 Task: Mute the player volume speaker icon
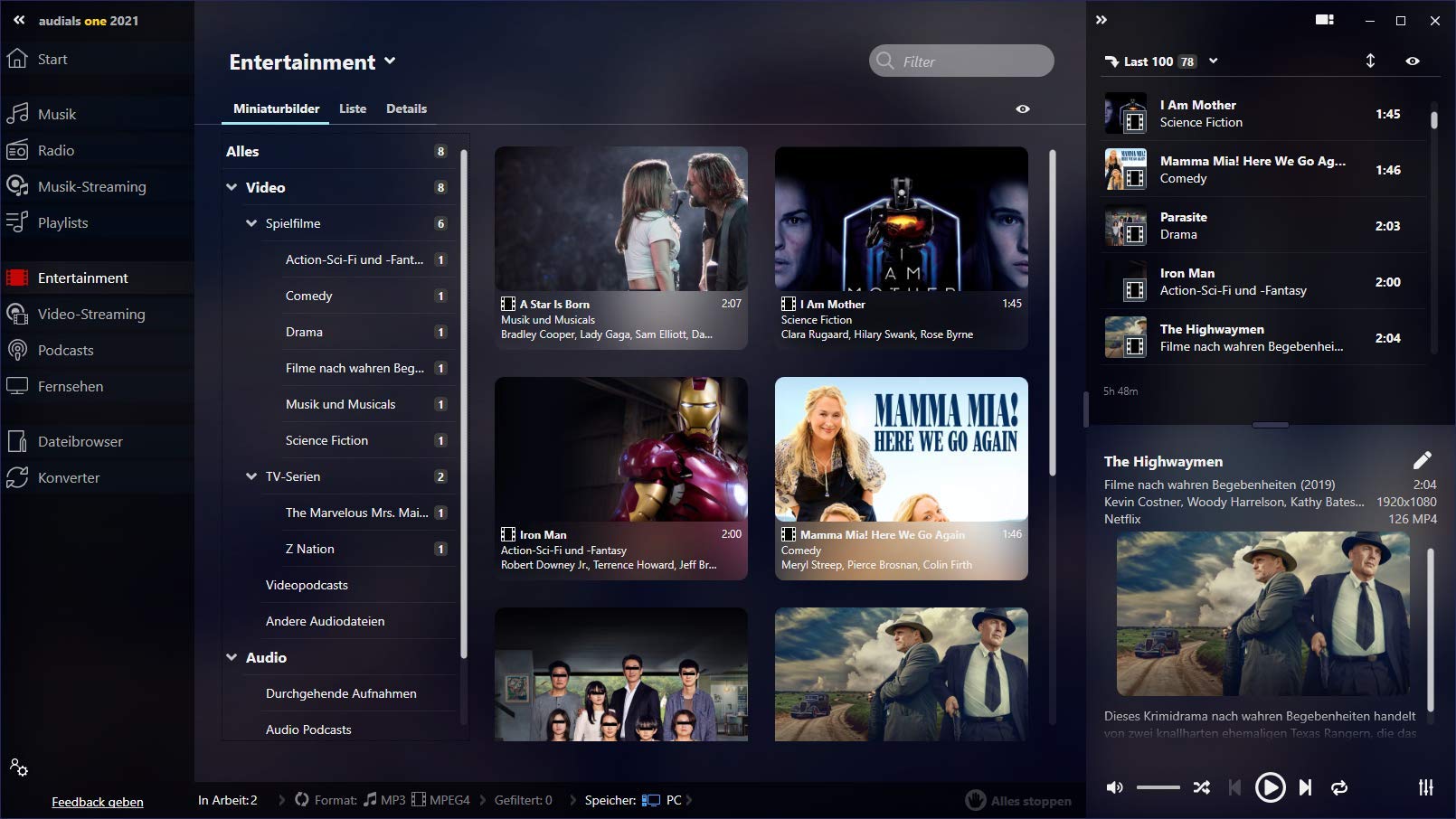[x=1115, y=787]
